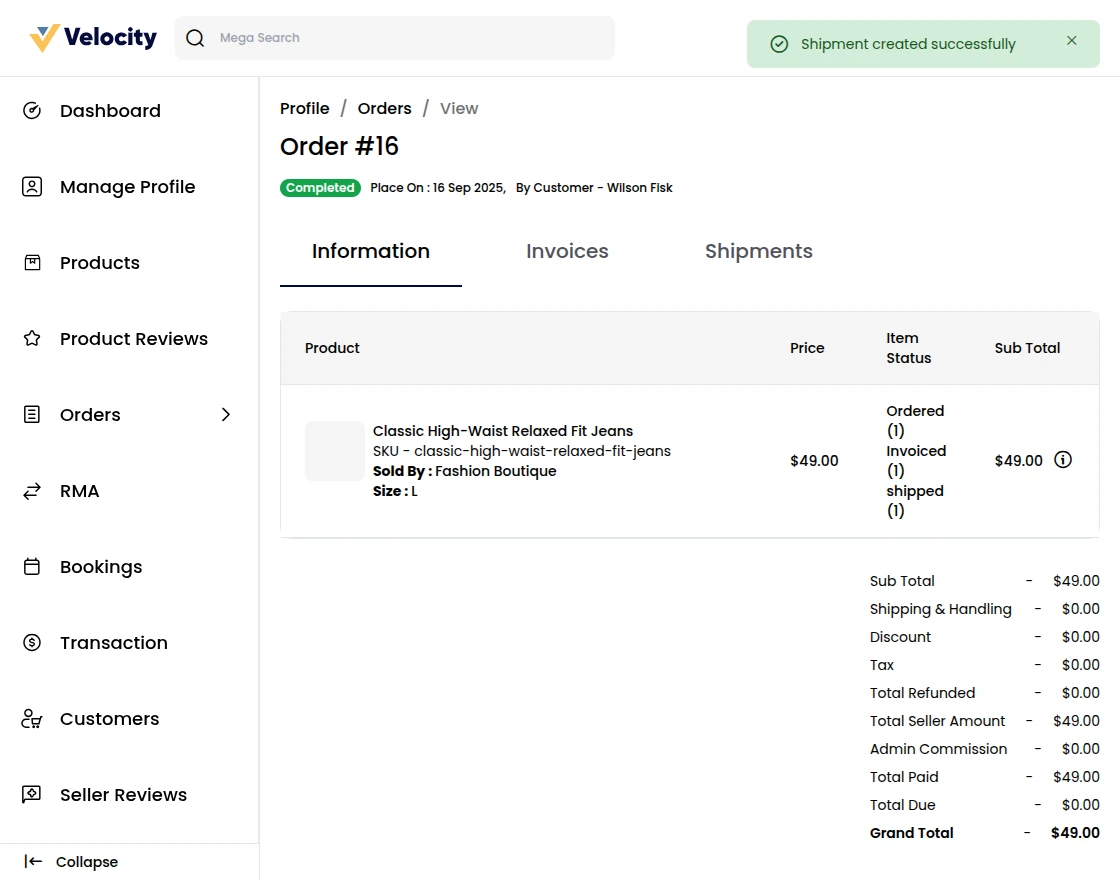This screenshot has width=1120, height=880.
Task: Open the Bookings calendar icon
Action: tap(32, 567)
